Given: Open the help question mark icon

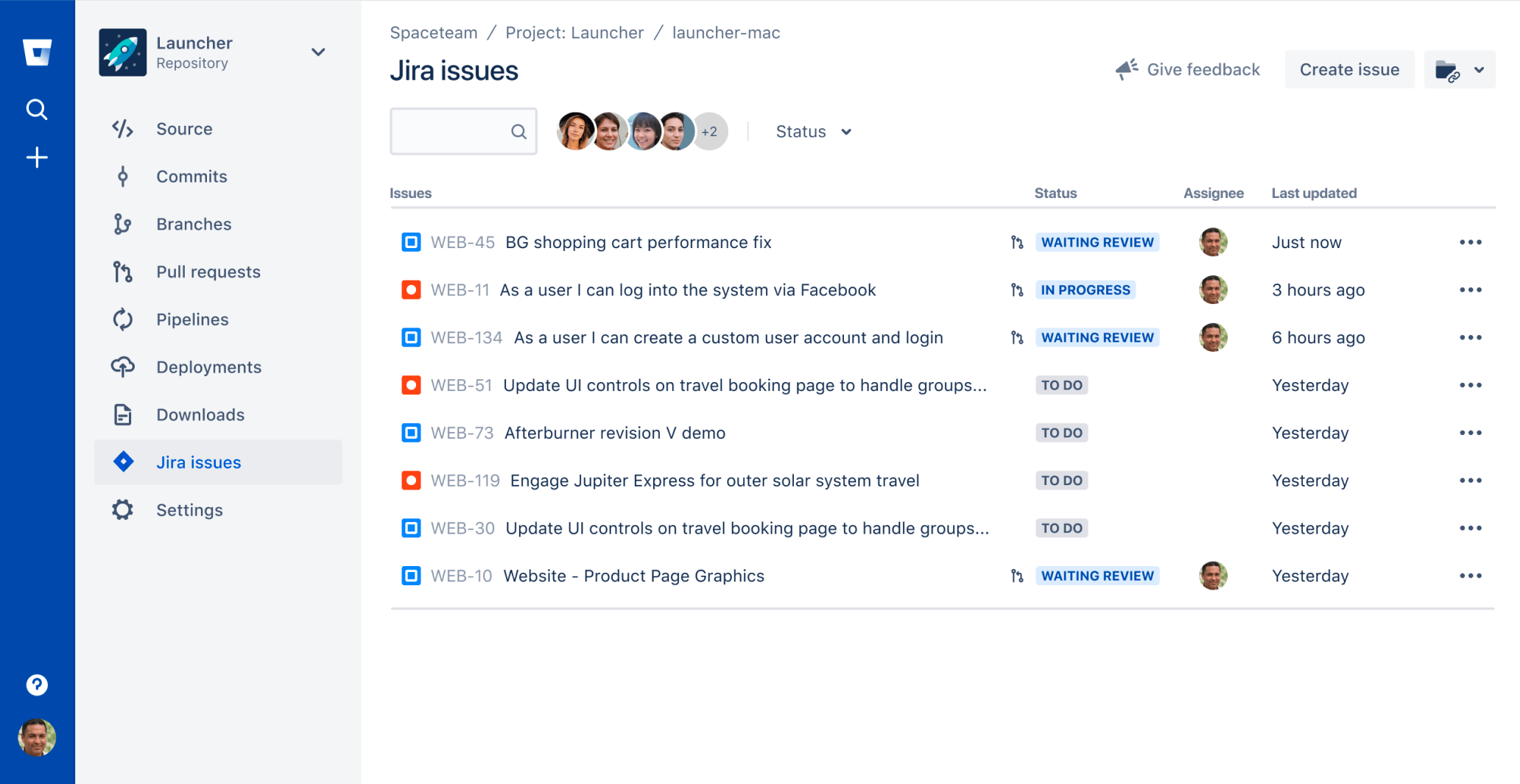Looking at the screenshot, I should pyautogui.click(x=36, y=685).
